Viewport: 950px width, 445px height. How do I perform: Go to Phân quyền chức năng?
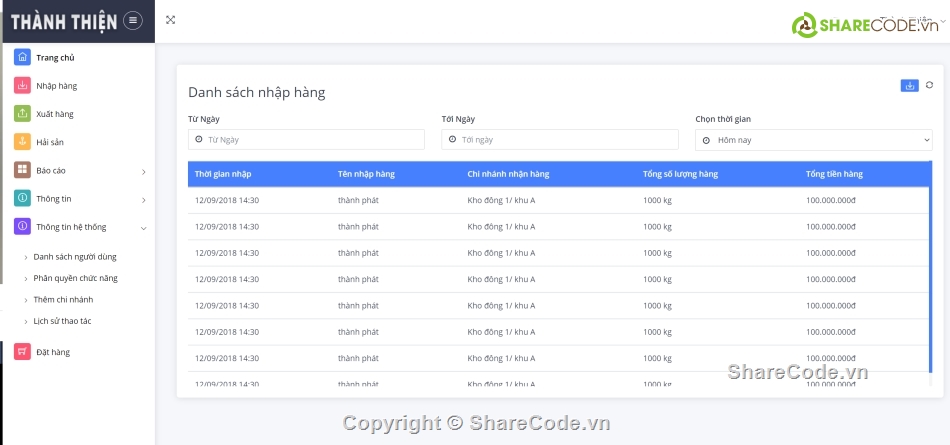tap(75, 278)
